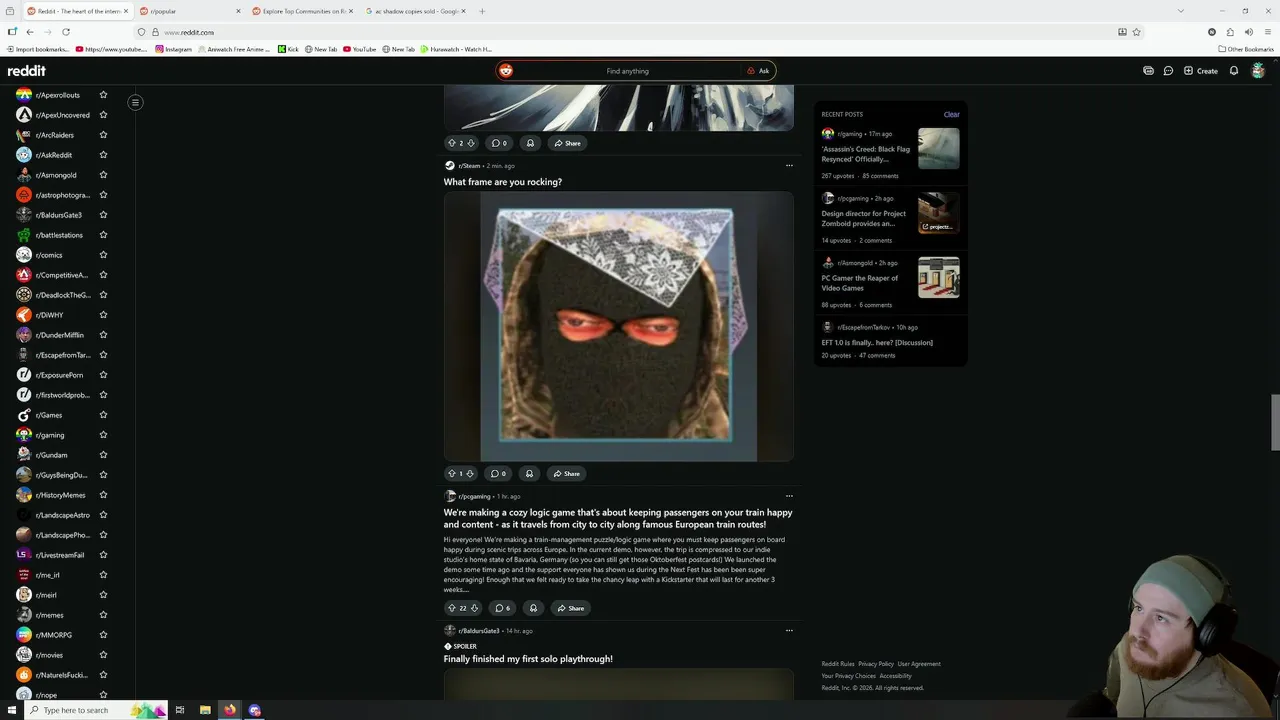Open options menu for r/pcgaming post
Viewport: 1280px width, 720px height.
point(789,496)
